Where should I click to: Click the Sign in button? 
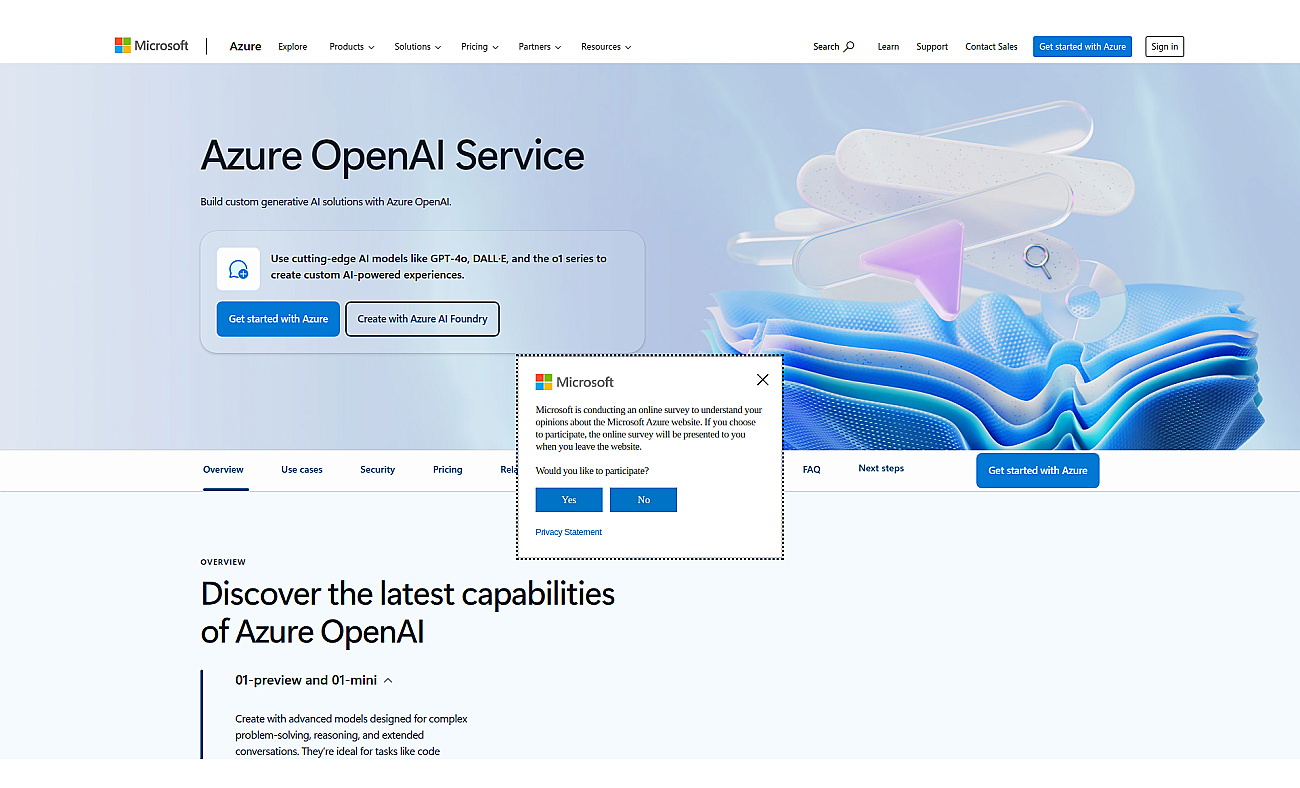1164,47
